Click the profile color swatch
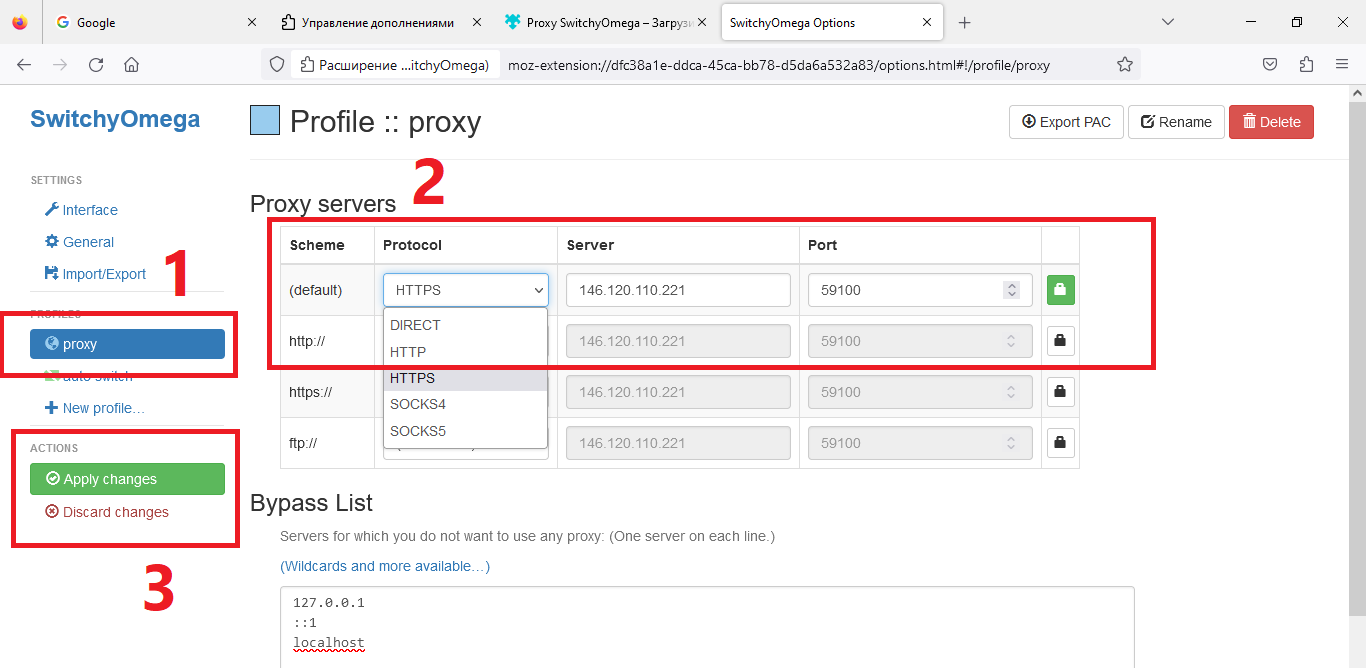Screen dimensions: 1366x668 [x=264, y=121]
